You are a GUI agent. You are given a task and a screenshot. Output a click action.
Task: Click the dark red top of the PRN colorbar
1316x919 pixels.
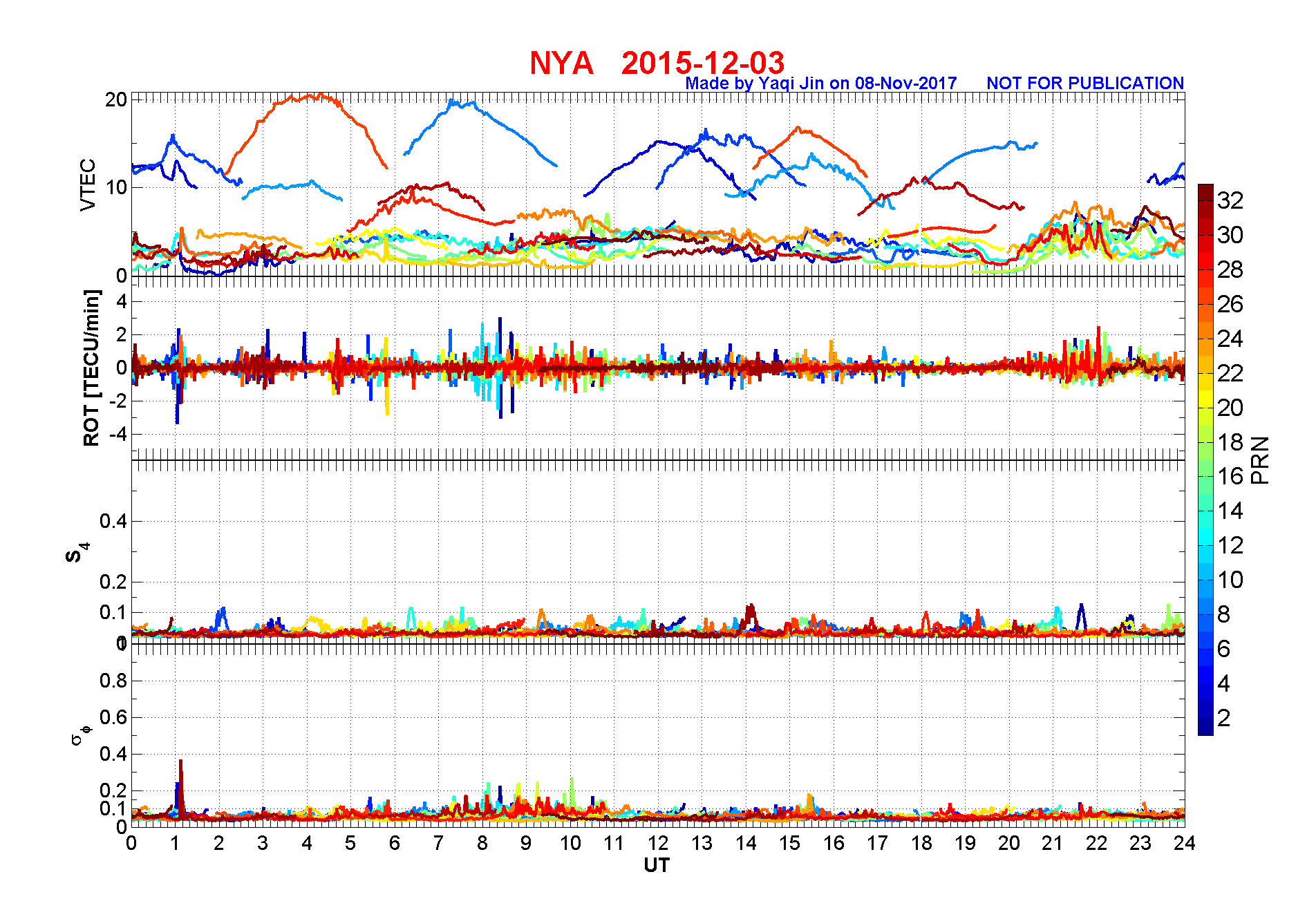point(1205,192)
